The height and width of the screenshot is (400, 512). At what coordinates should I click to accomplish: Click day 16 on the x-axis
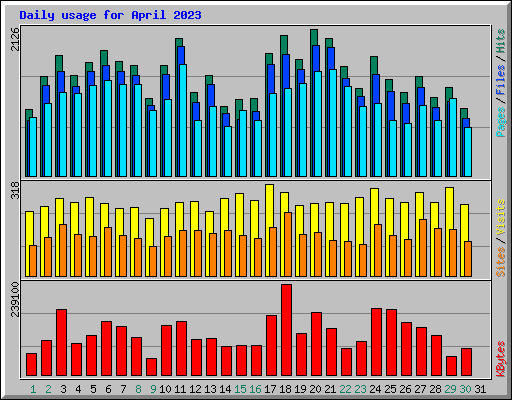coord(255,389)
